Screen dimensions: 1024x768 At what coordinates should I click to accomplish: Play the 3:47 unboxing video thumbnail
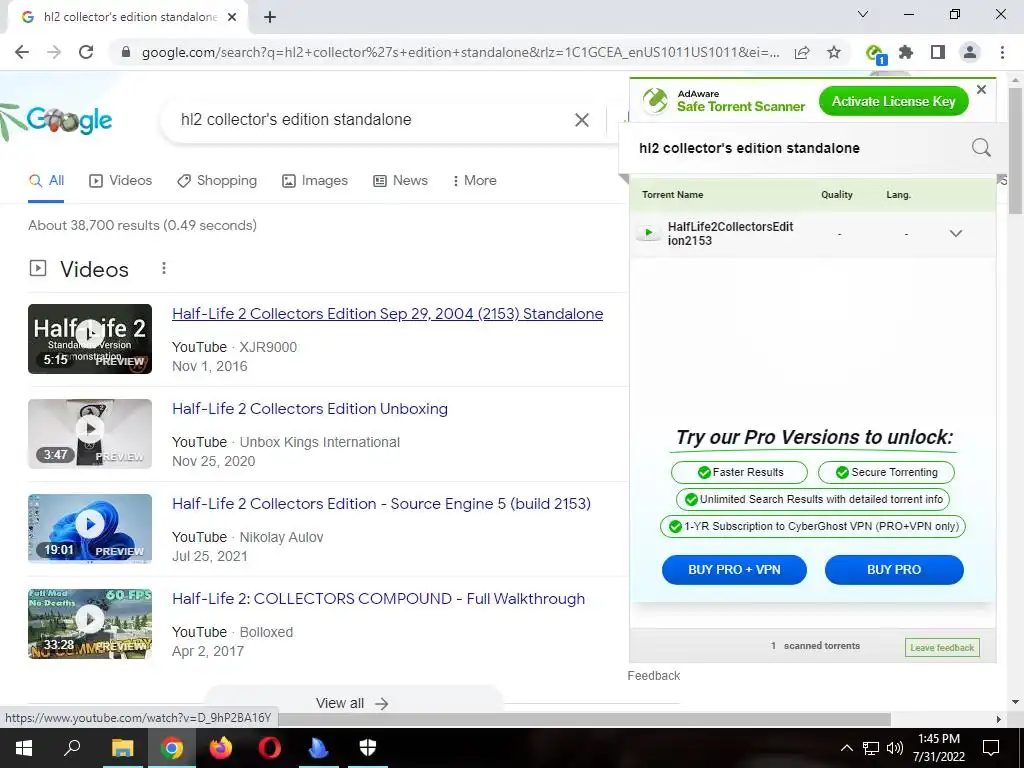tap(90, 434)
